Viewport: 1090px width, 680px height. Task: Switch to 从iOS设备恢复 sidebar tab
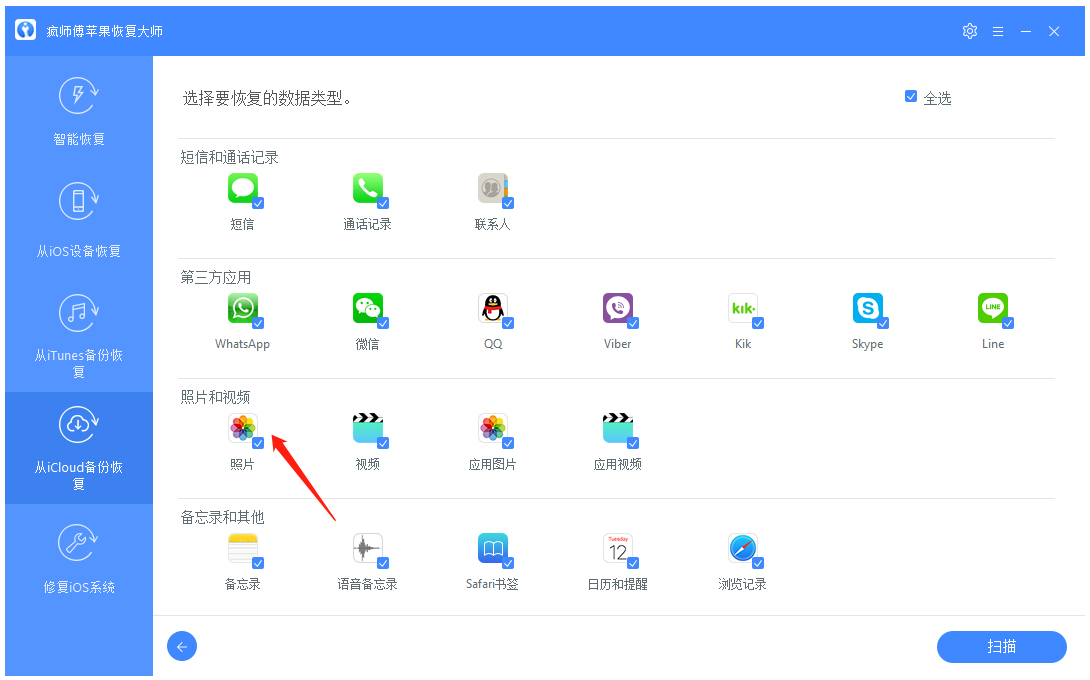coord(79,224)
